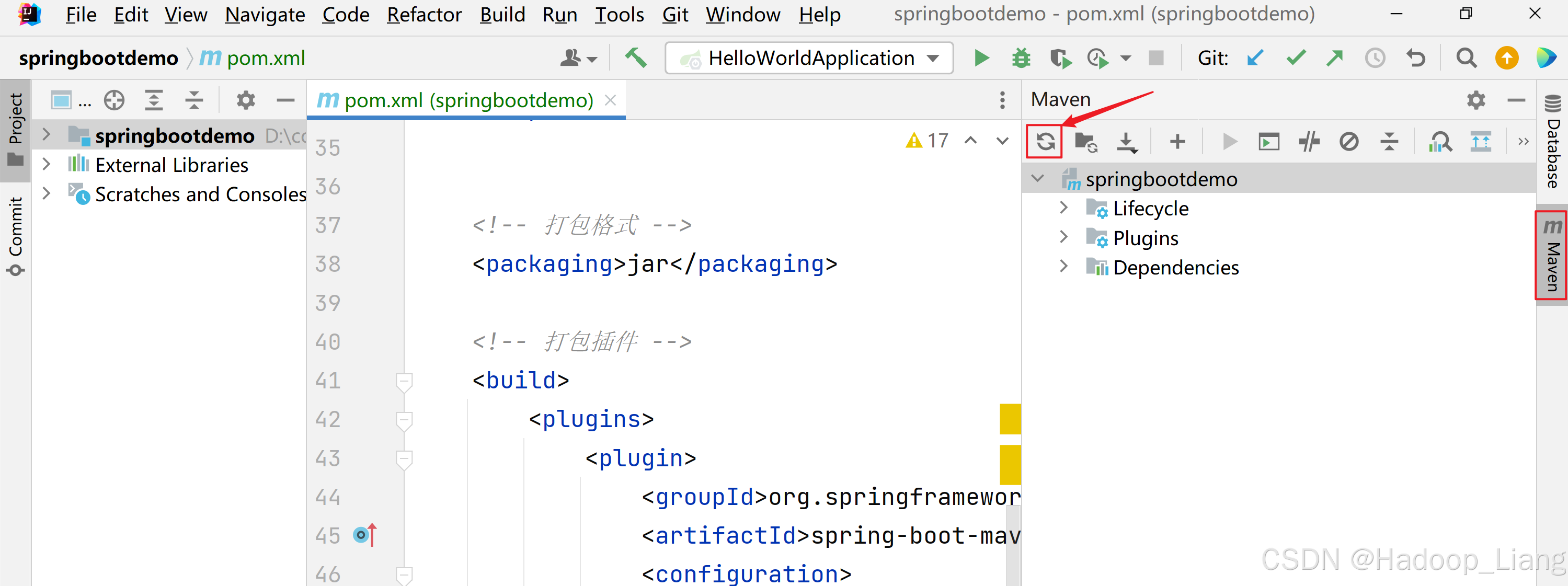Click generate sources and update folders icon
Screen dimensions: 1568x586
[x=1085, y=142]
